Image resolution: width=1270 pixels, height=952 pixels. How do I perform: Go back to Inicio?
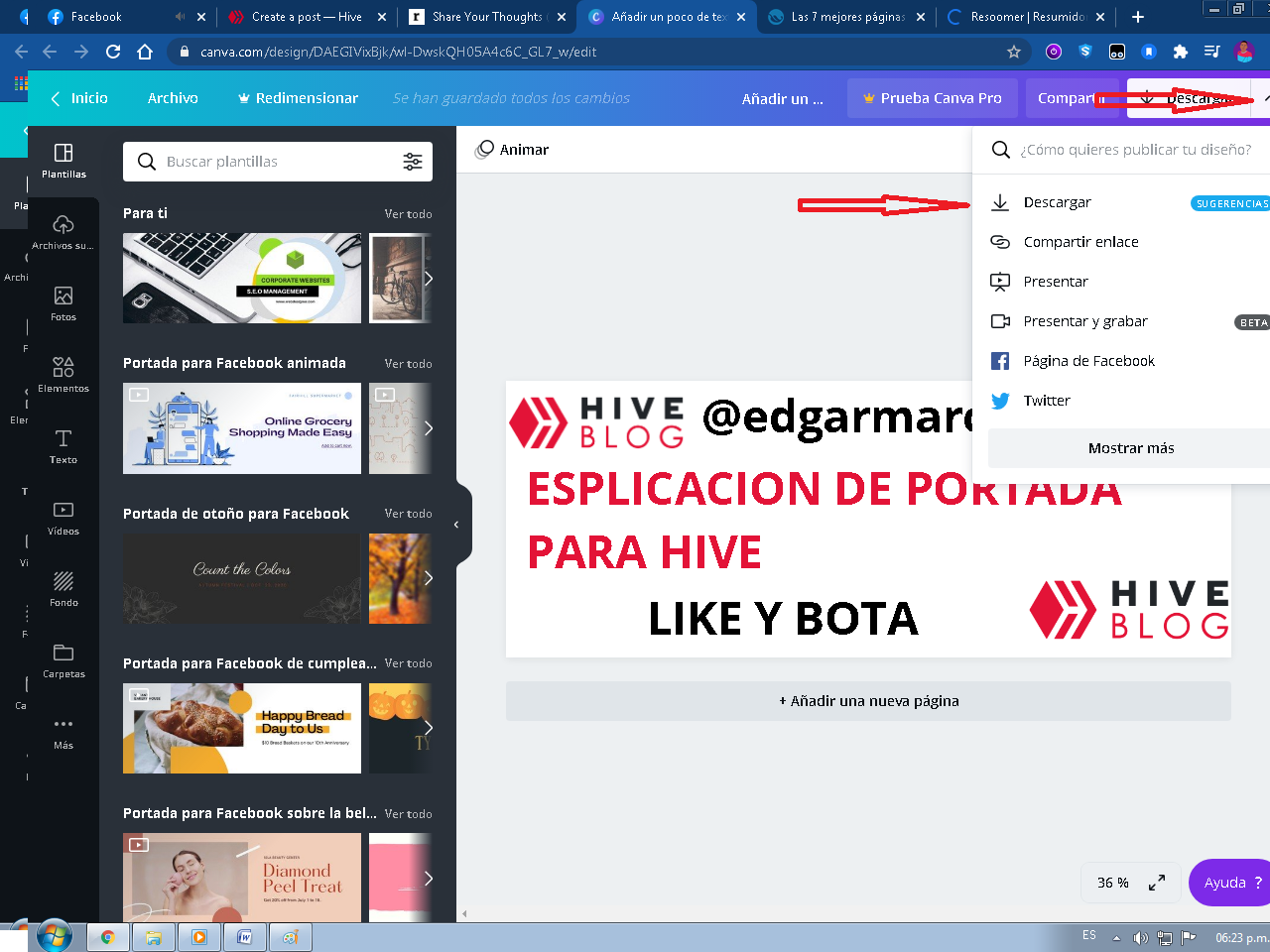point(79,98)
